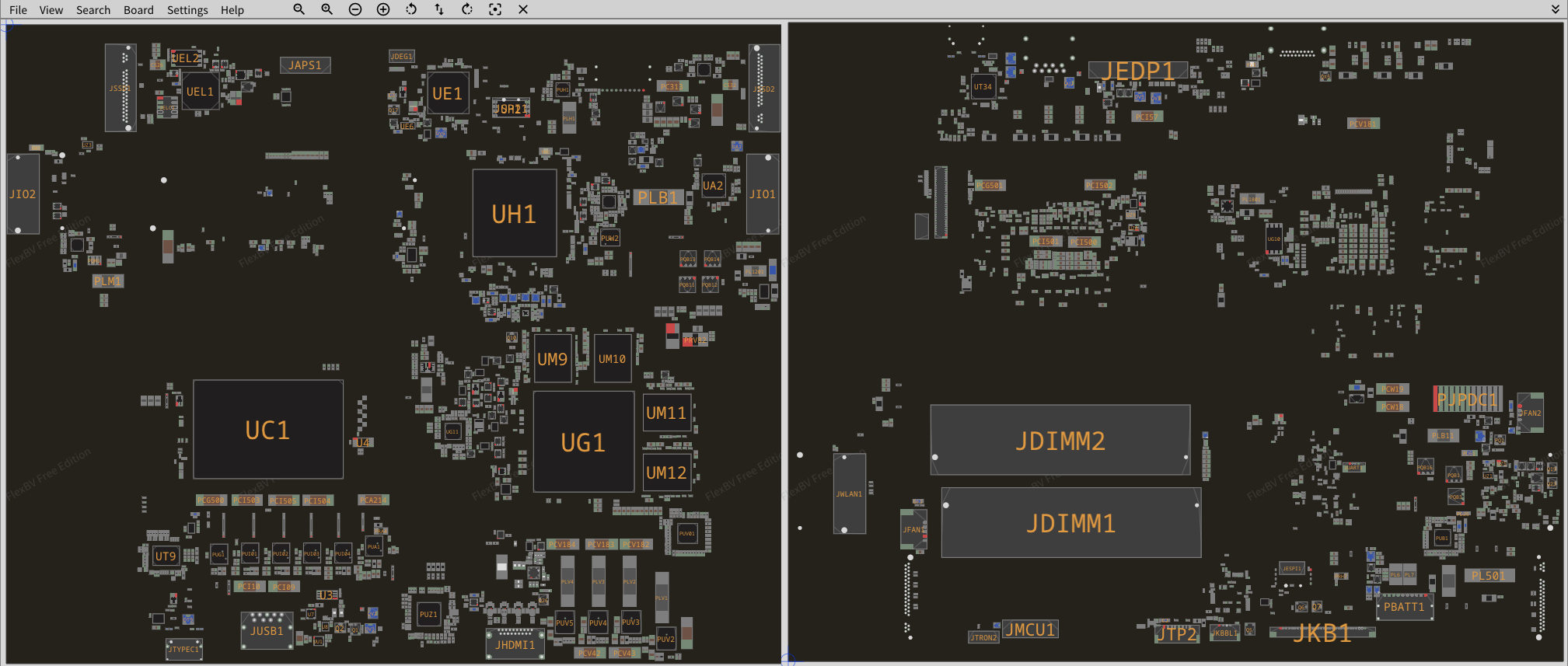The image size is (1568, 666).
Task: Rotate board clockwise
Action: pyautogui.click(x=467, y=9)
